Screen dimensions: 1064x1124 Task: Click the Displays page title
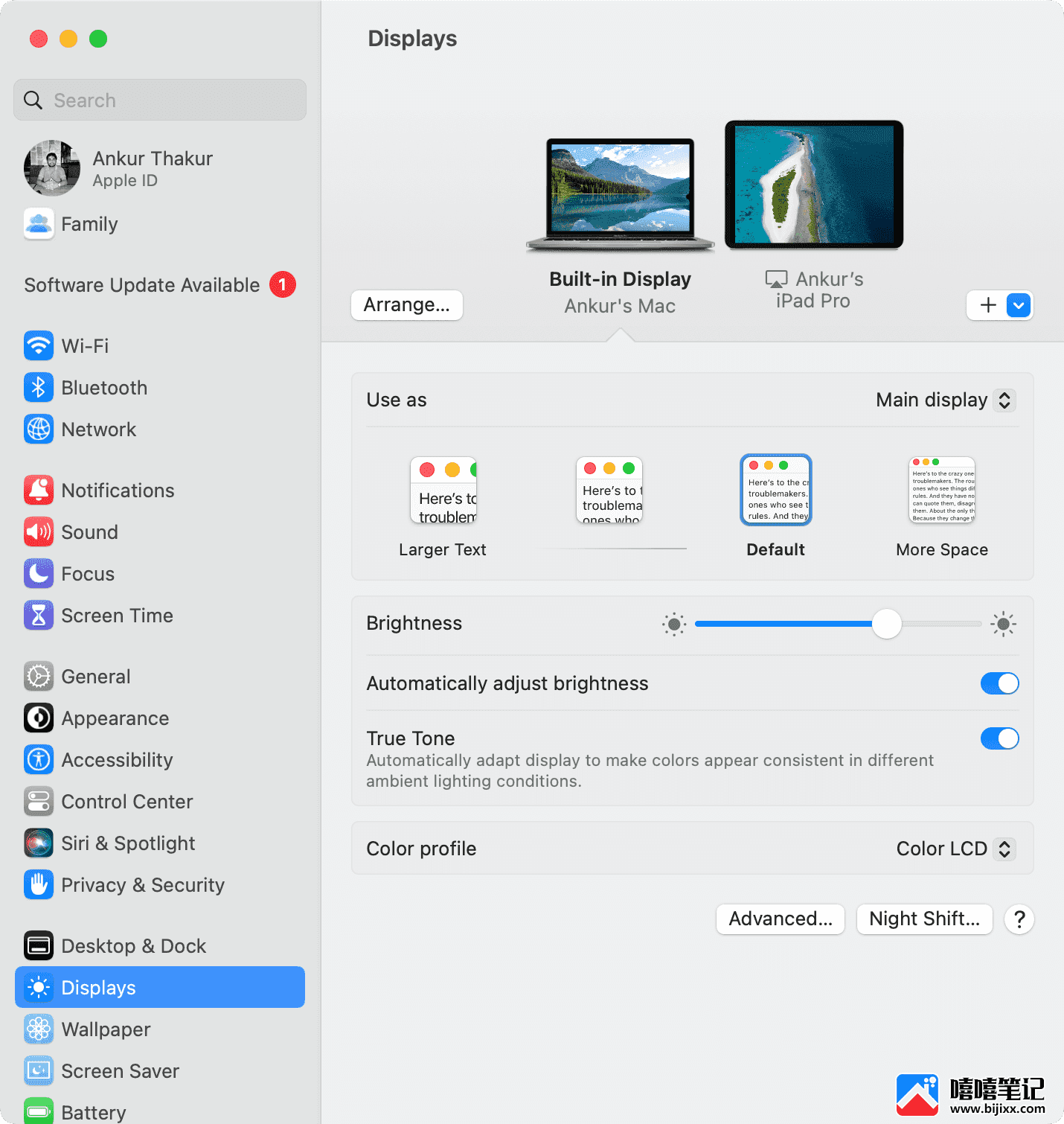[413, 39]
